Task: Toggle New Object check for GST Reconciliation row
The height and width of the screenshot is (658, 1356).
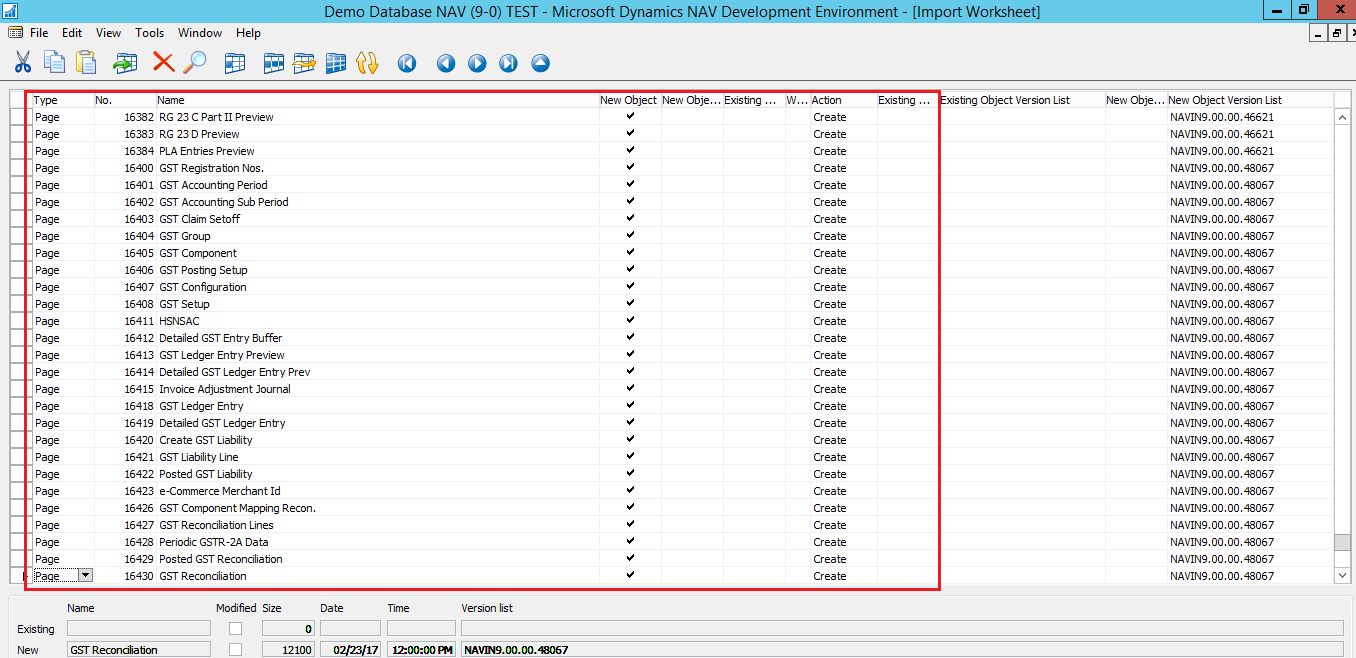Action: (630, 575)
